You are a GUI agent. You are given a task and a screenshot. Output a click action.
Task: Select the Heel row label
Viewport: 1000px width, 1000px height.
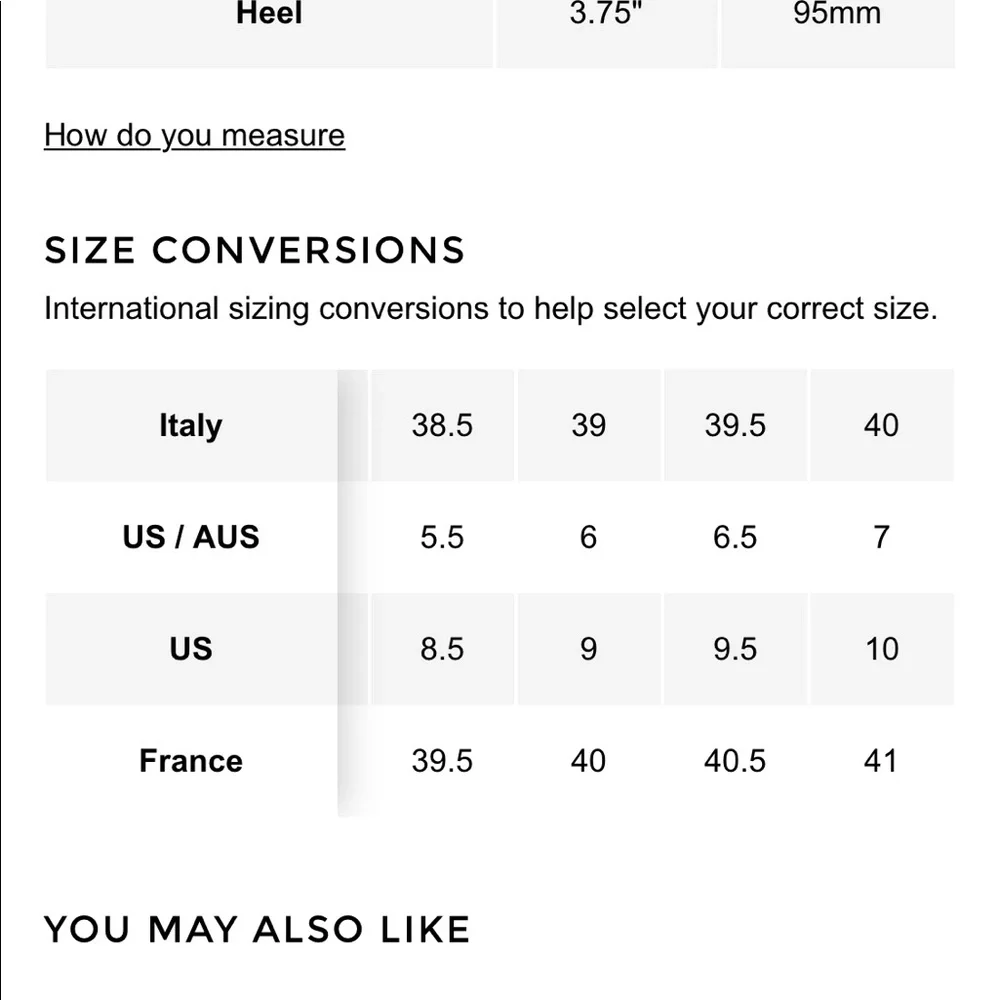tap(269, 15)
